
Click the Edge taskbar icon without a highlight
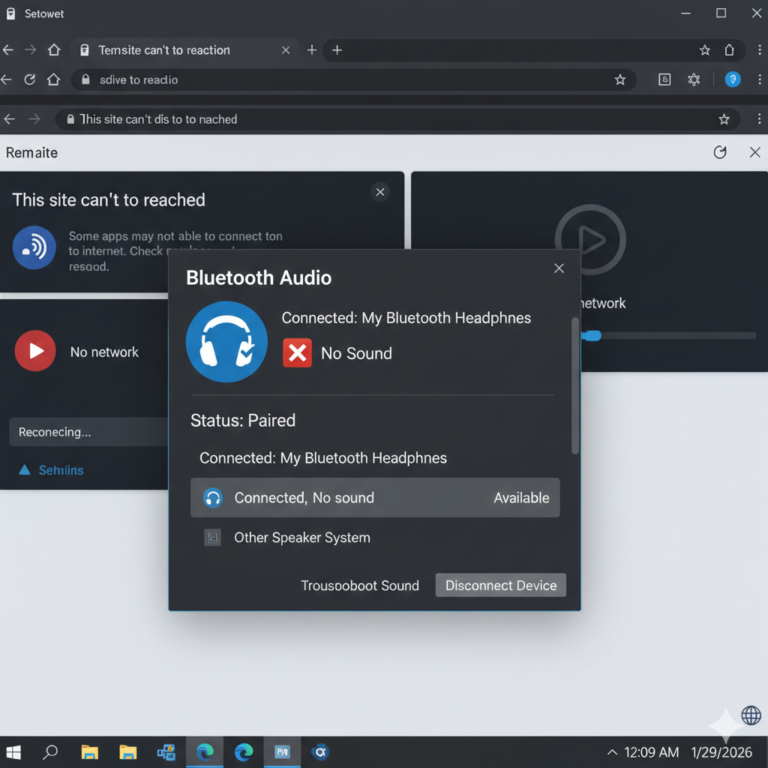[243, 752]
